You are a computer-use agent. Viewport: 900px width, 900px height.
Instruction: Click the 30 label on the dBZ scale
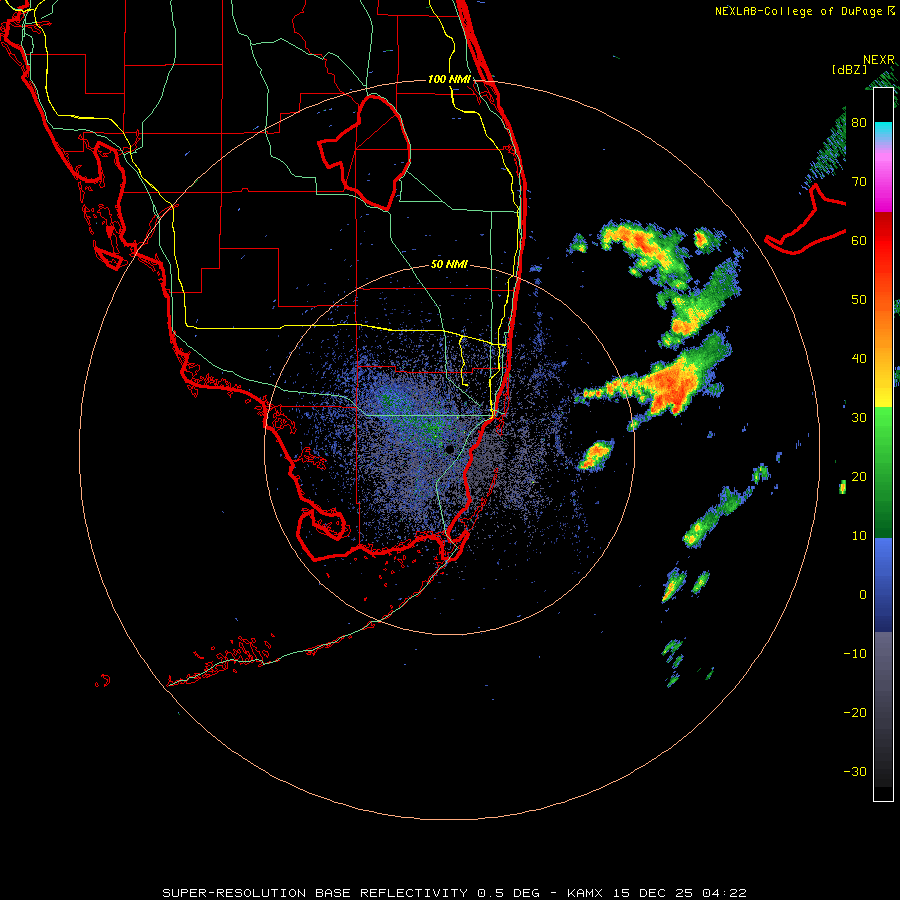tap(859, 418)
